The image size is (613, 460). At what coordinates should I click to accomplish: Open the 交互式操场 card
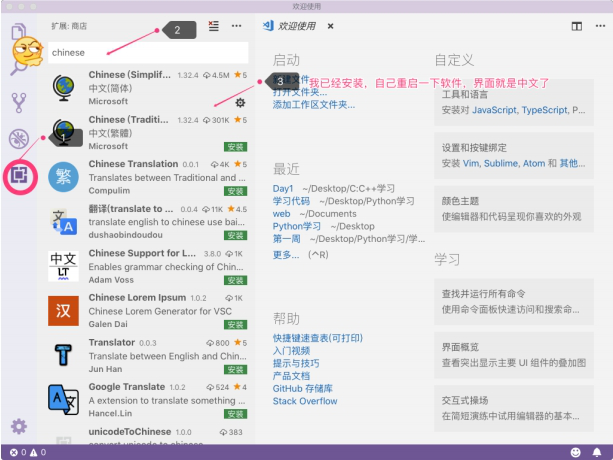514,408
